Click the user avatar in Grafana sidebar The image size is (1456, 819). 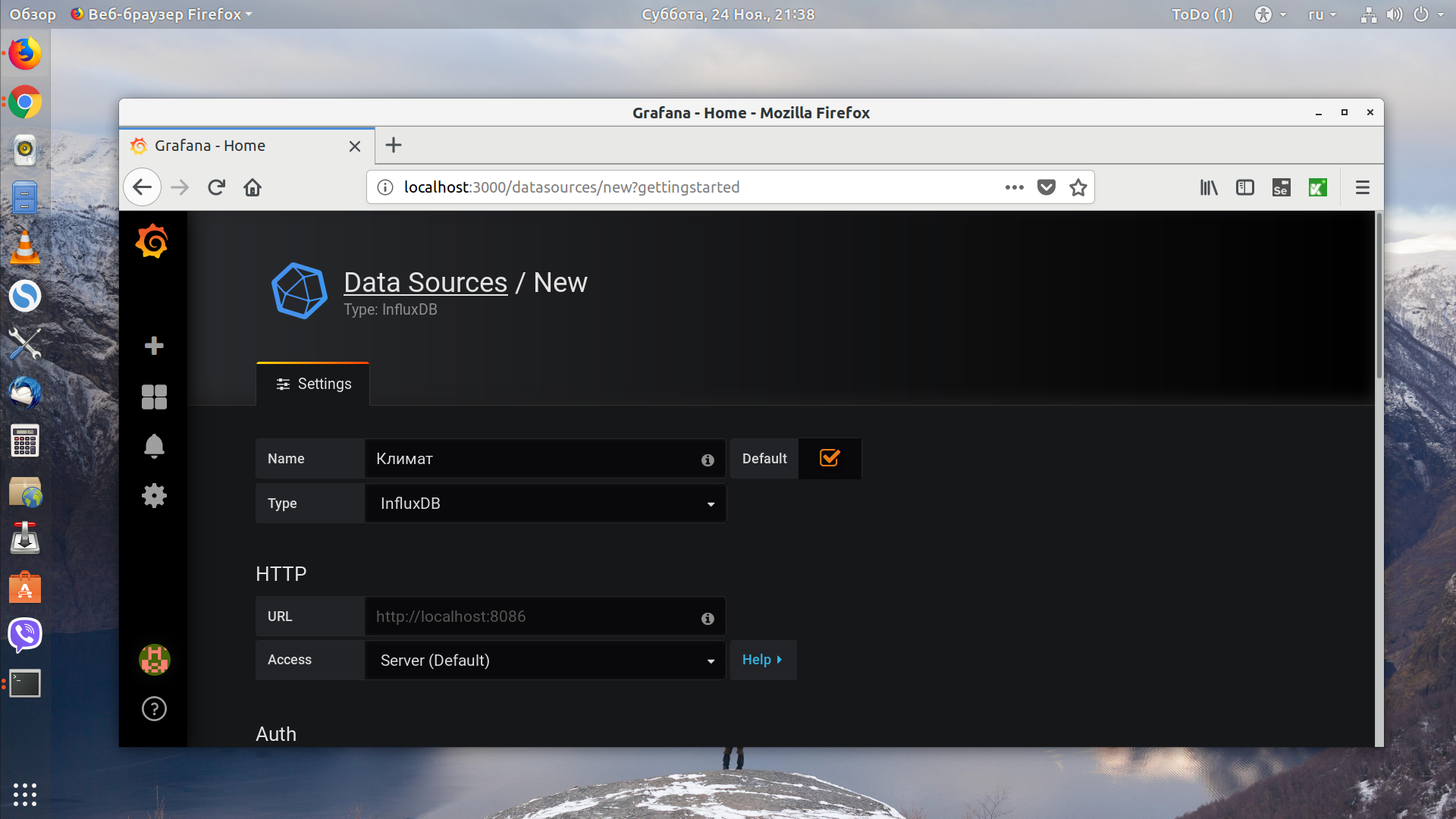(x=154, y=660)
